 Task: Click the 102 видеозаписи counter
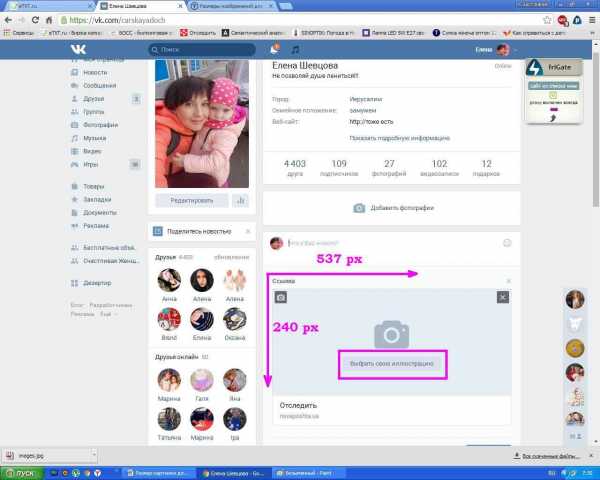pyautogui.click(x=439, y=168)
